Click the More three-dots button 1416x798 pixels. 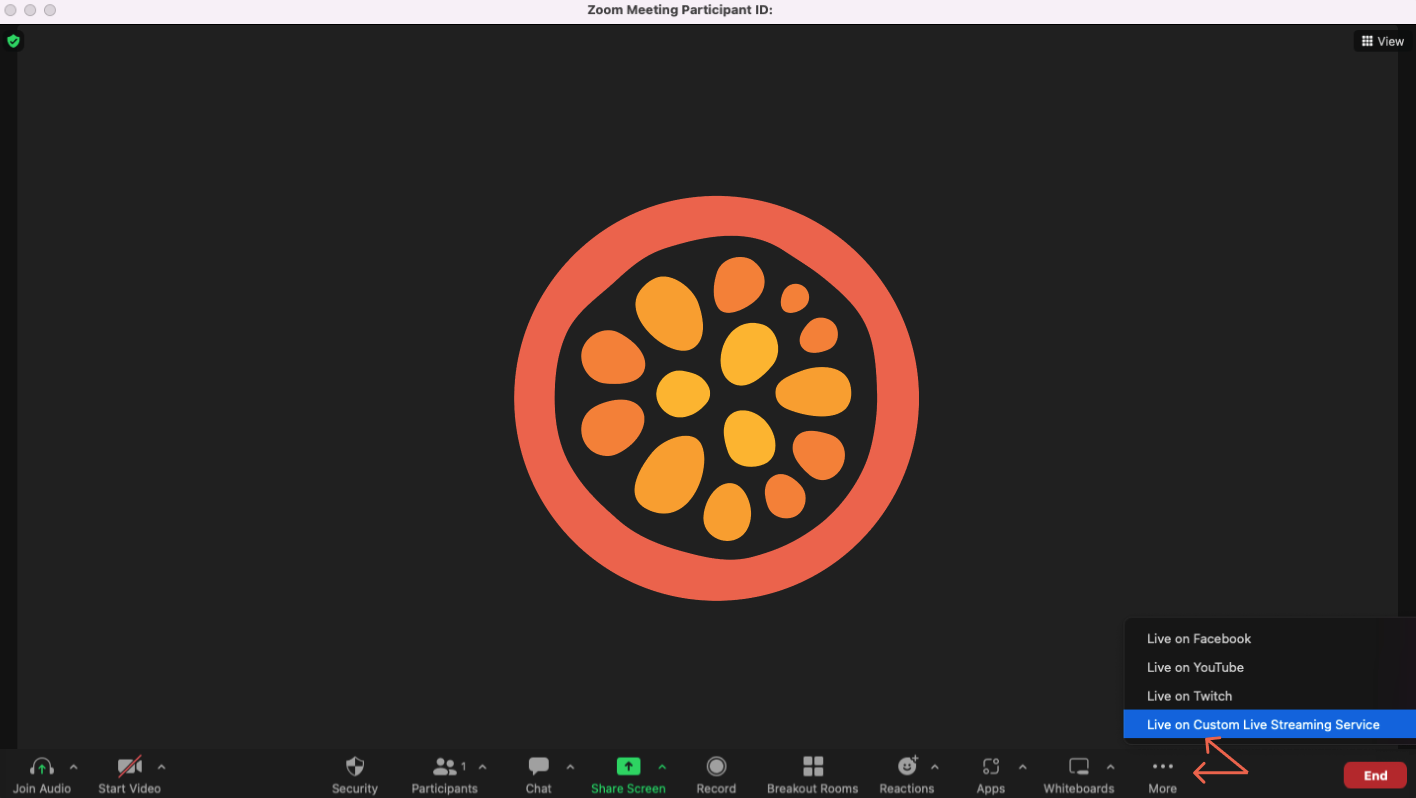coord(1162,767)
